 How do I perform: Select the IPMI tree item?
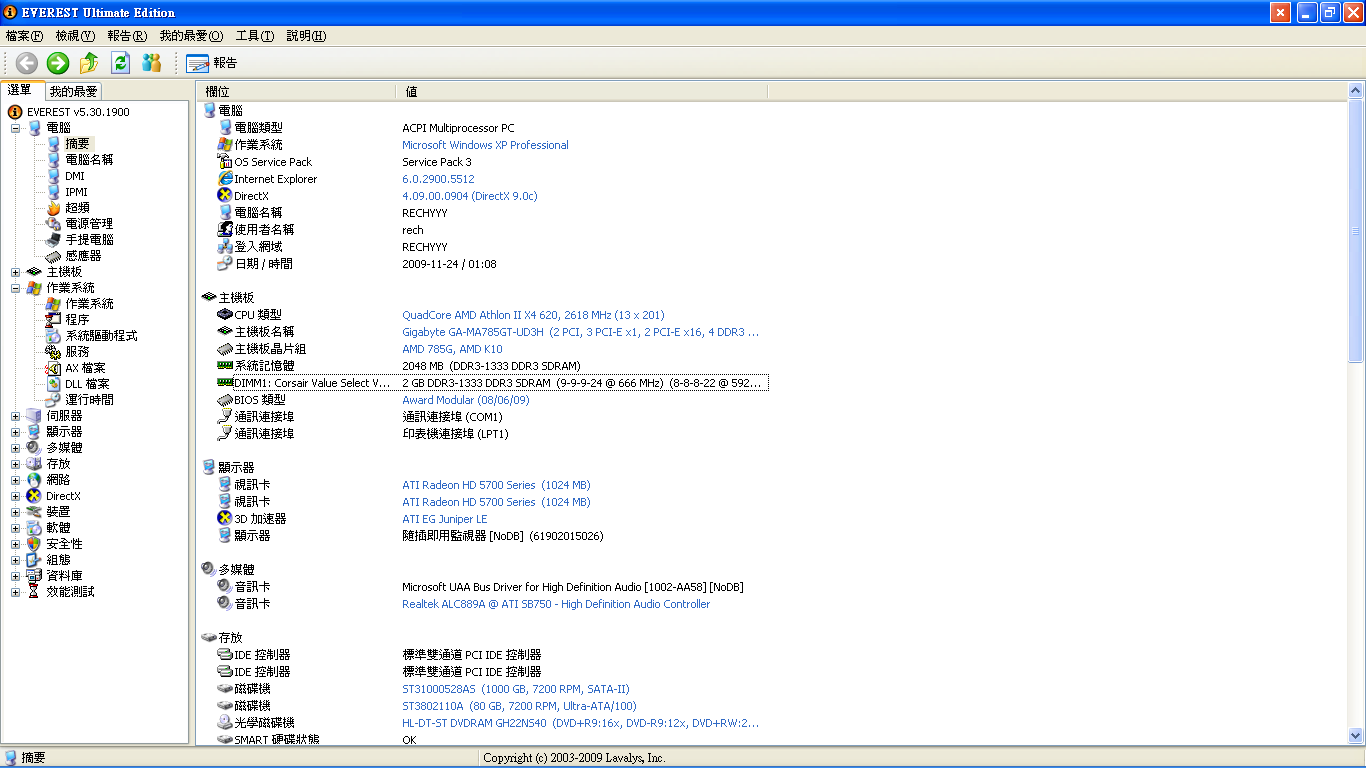click(76, 192)
